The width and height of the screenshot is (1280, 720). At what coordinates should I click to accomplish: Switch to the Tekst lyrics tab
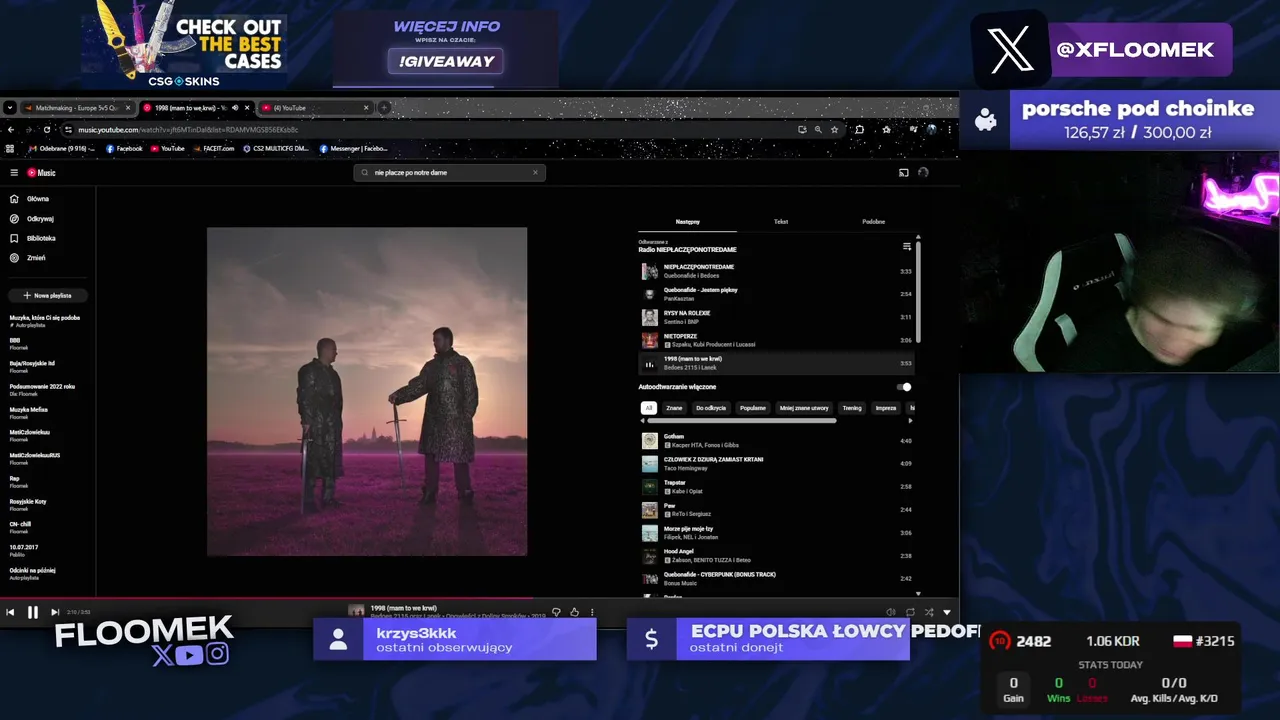[781, 222]
